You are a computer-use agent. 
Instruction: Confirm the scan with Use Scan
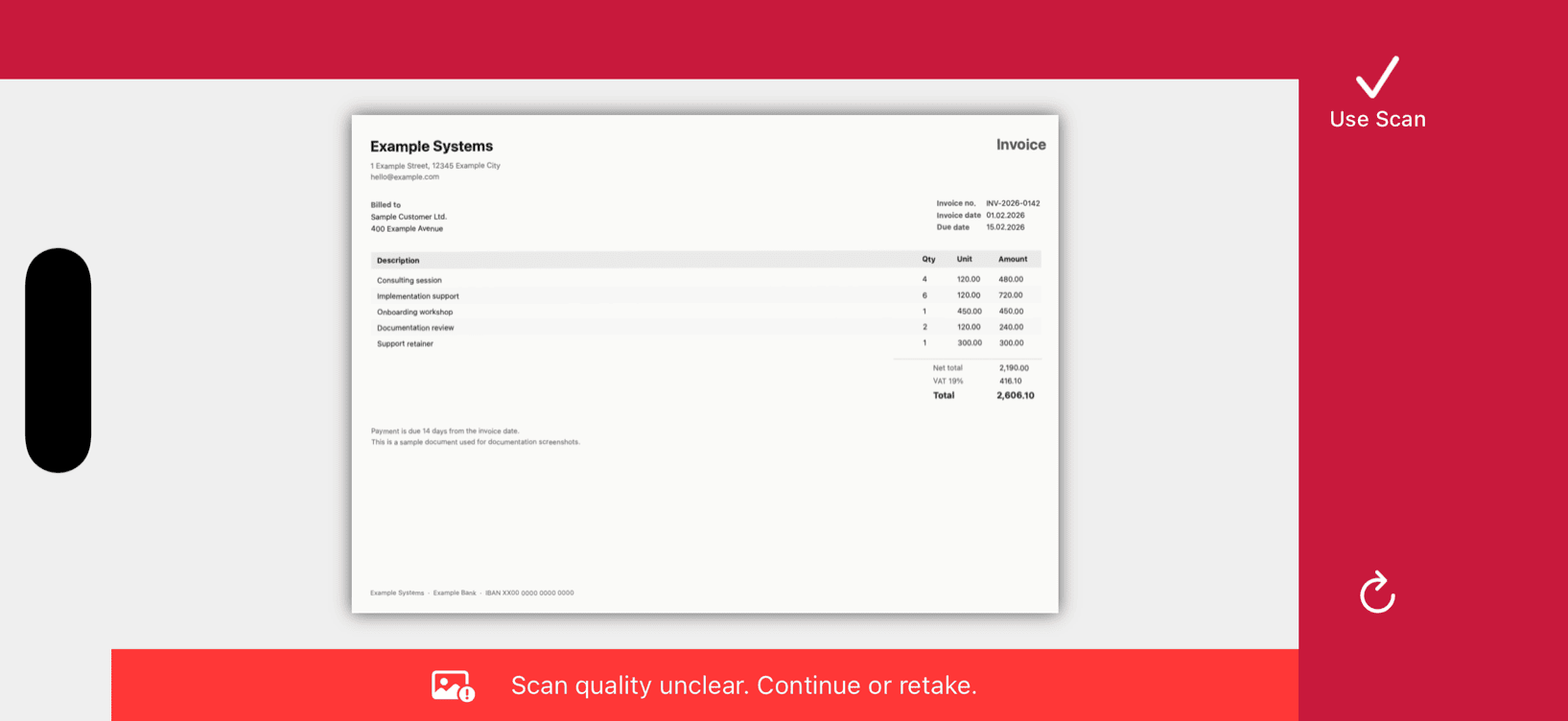1377,93
